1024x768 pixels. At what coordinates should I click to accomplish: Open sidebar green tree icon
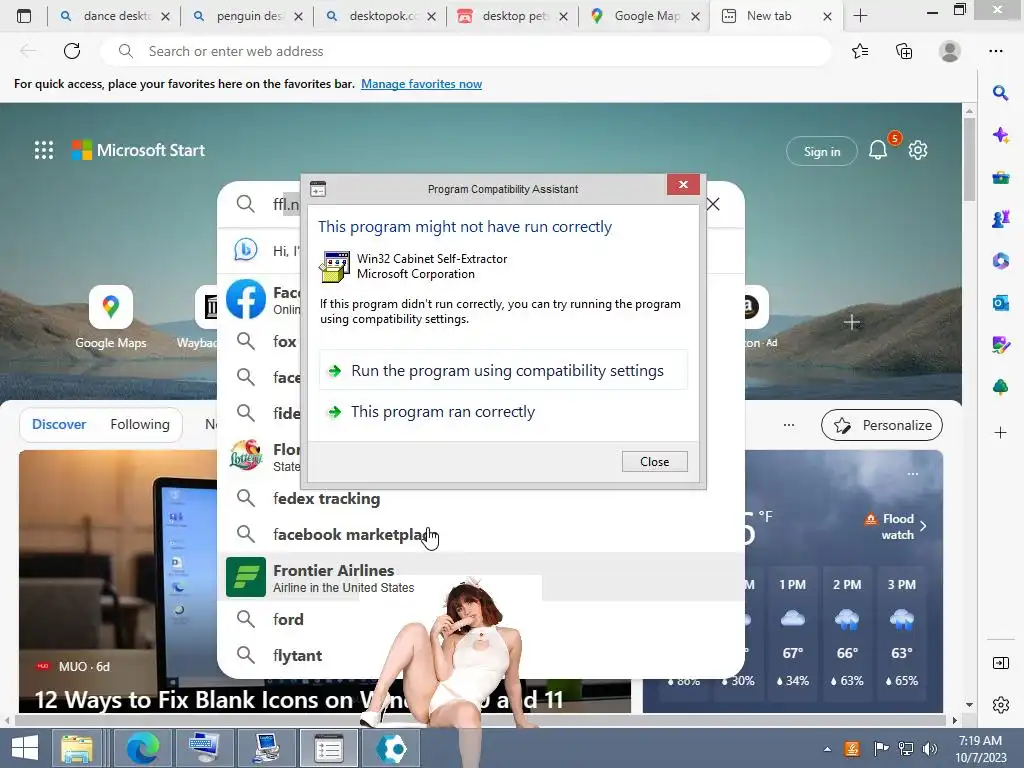point(1000,387)
